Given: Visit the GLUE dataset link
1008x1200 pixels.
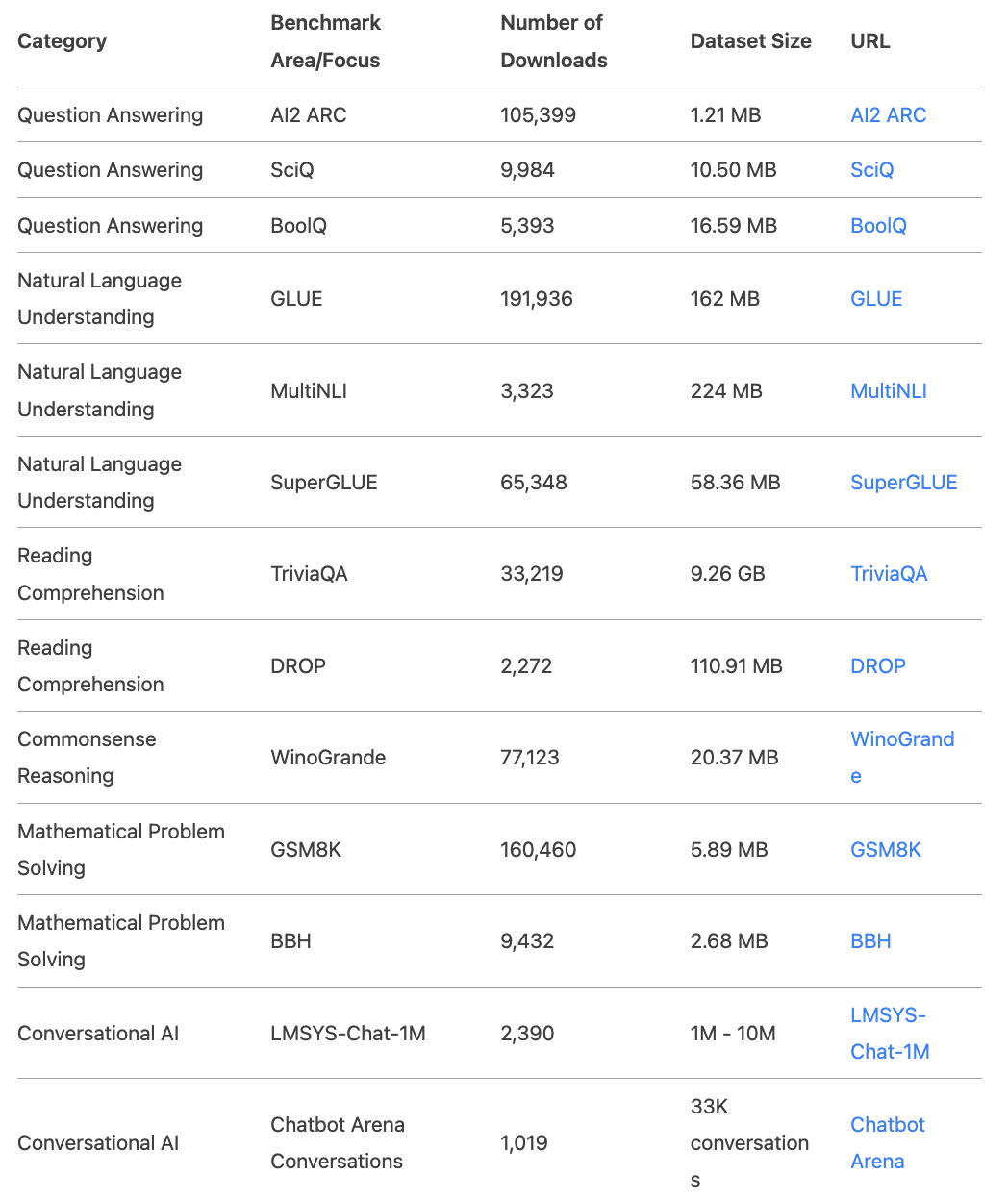Looking at the screenshot, I should (876, 299).
